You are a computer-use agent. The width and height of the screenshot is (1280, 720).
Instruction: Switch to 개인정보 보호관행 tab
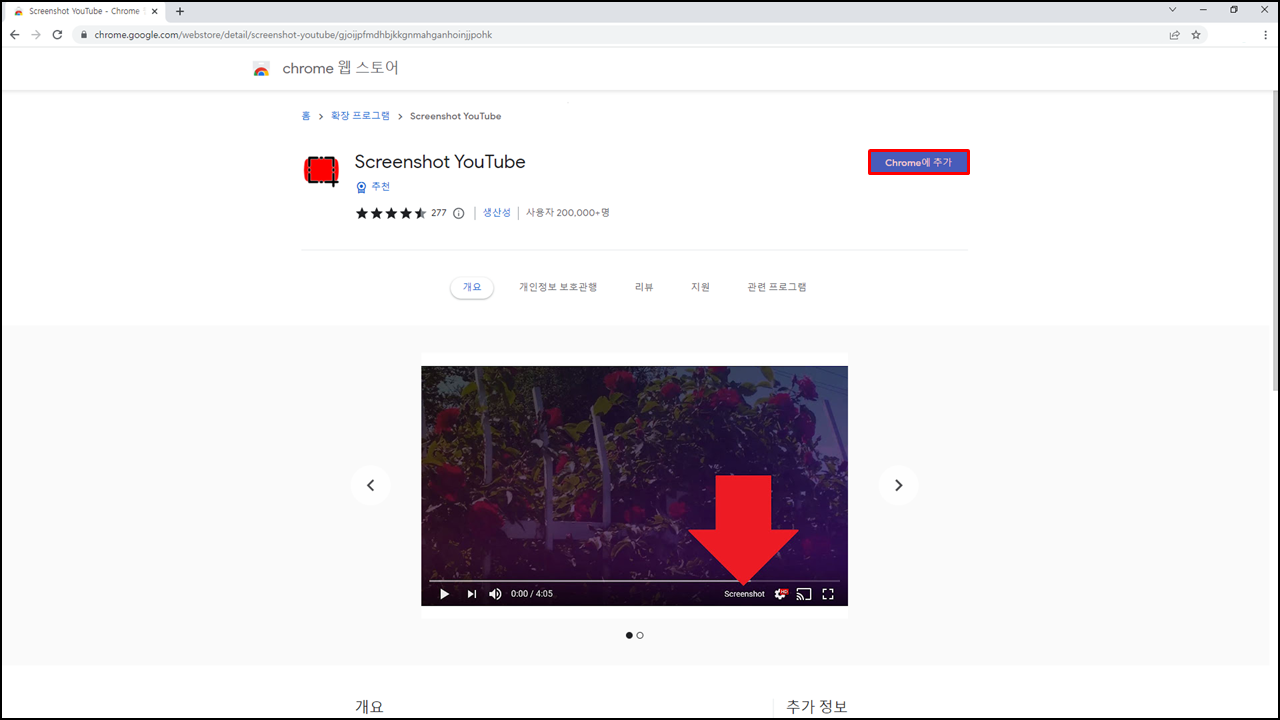[x=558, y=287]
